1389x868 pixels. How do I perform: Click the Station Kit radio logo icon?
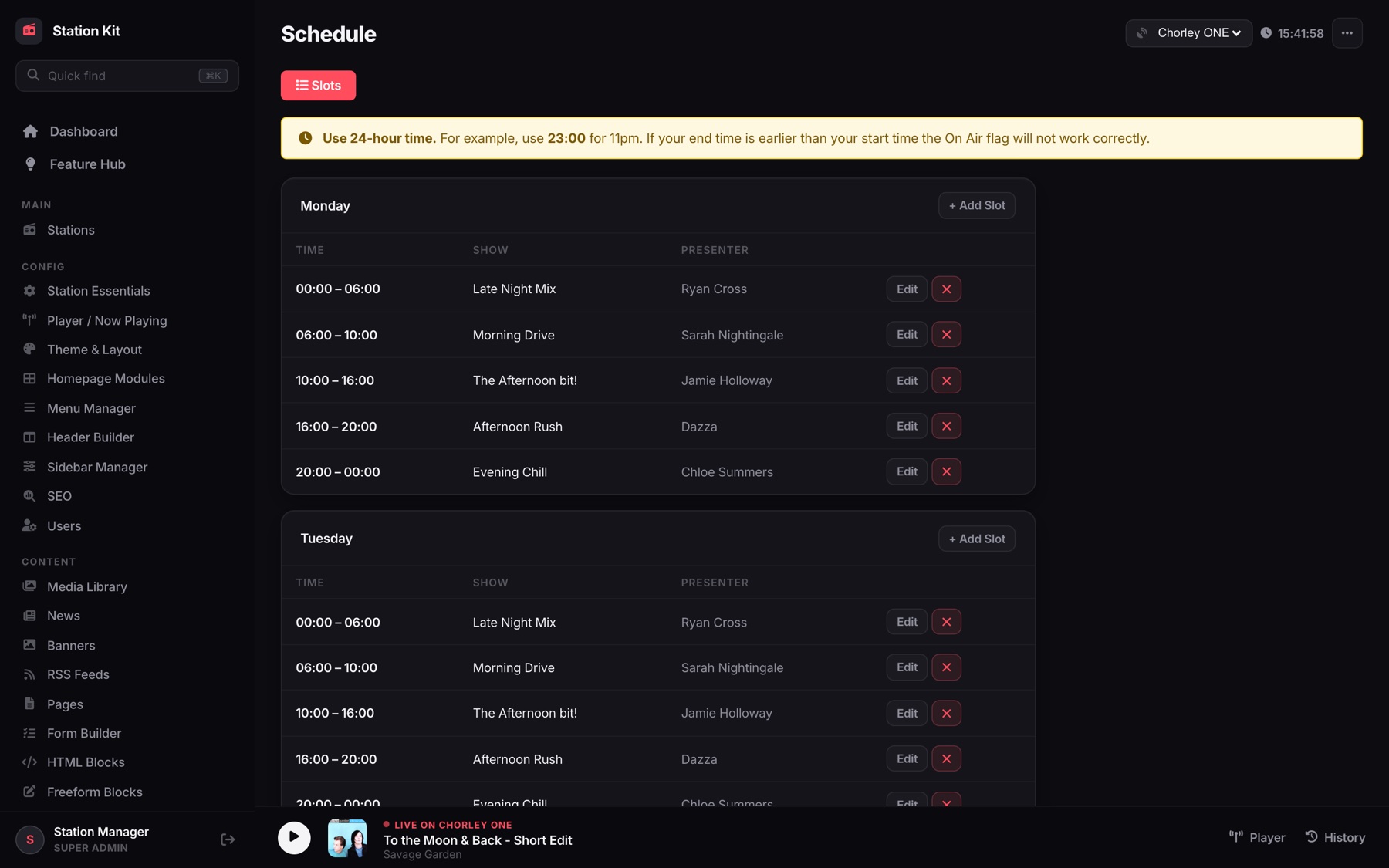[29, 31]
